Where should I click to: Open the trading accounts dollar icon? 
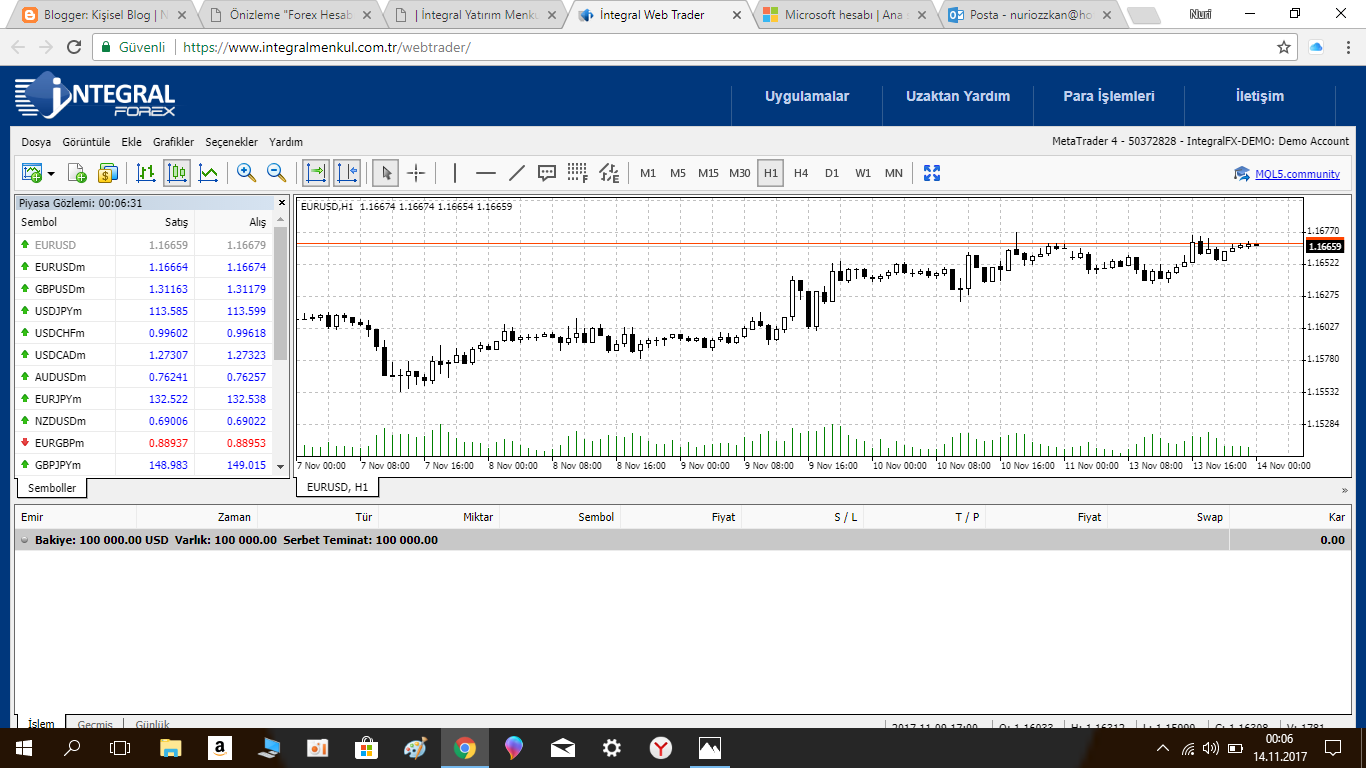[108, 173]
